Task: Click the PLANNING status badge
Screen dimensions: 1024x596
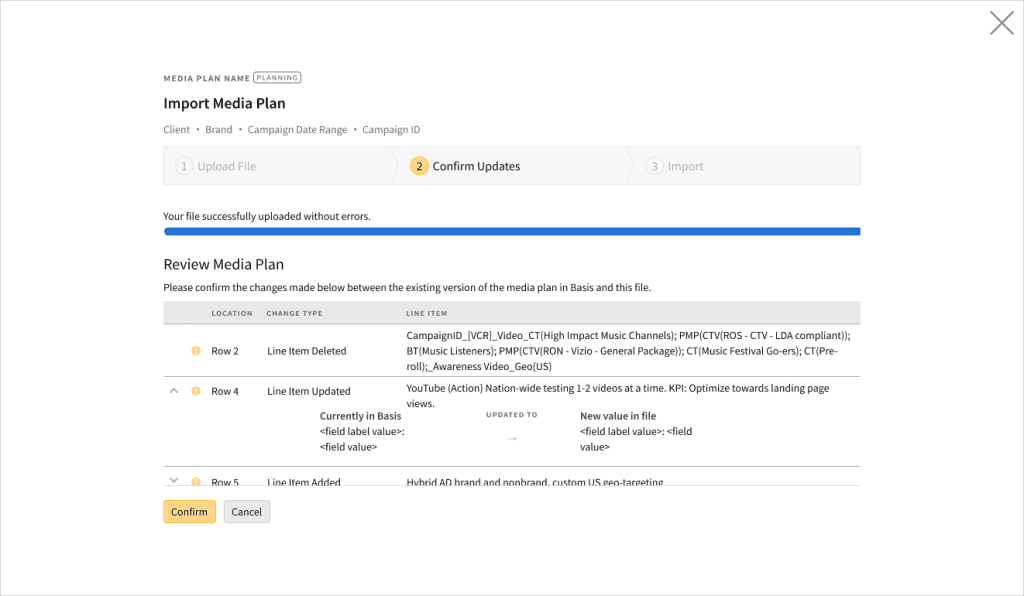Action: (277, 77)
